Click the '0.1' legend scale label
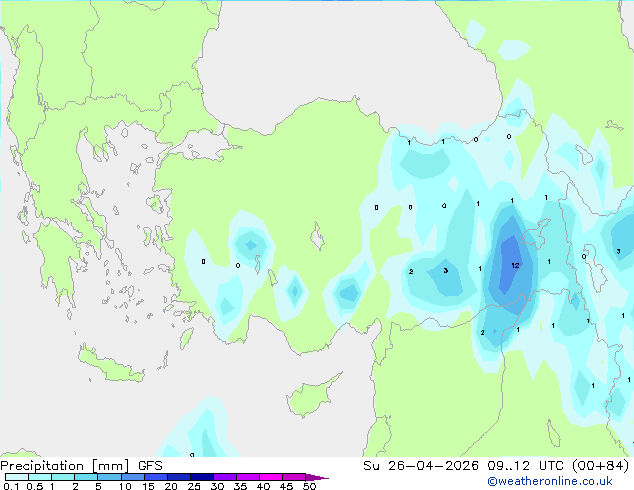The image size is (634, 490). click(11, 486)
